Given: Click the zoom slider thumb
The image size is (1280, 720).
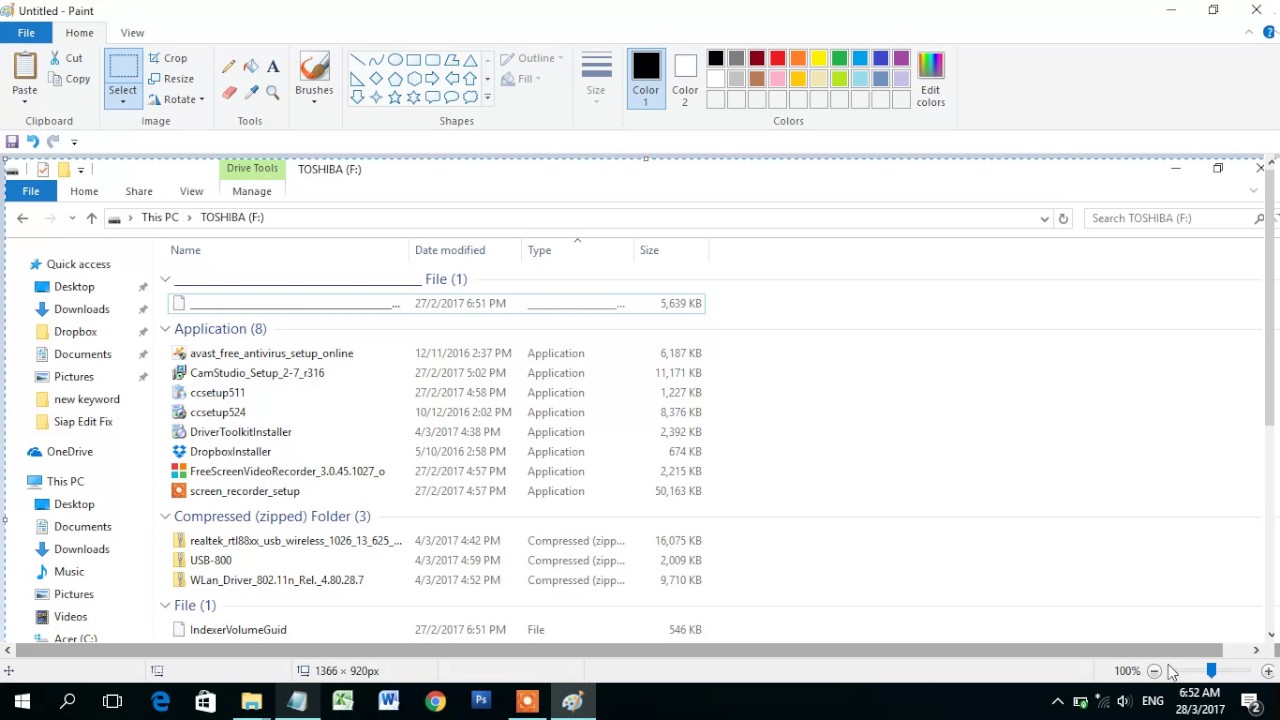Looking at the screenshot, I should click(1211, 671).
